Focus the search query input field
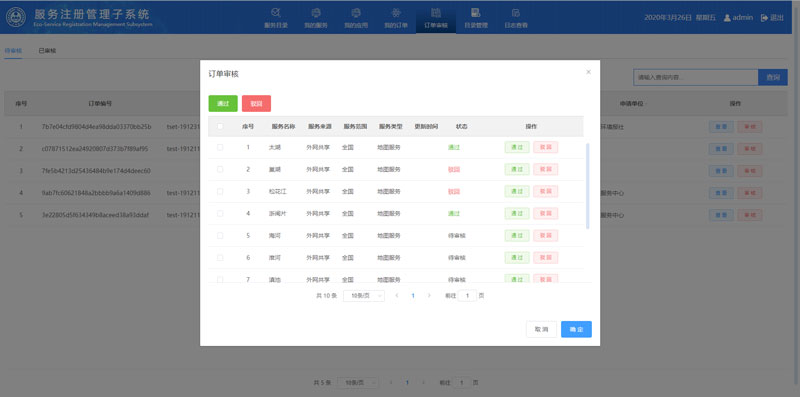Image resolution: width=800 pixels, height=397 pixels. click(695, 77)
